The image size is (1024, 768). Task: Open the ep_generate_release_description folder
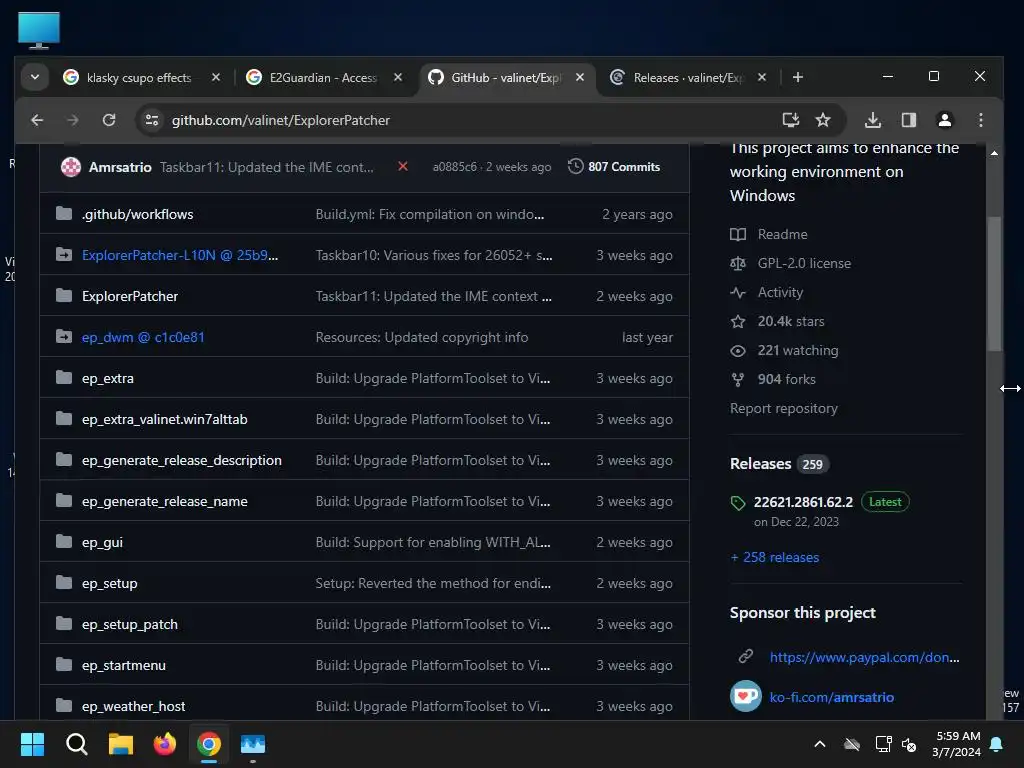(x=182, y=460)
